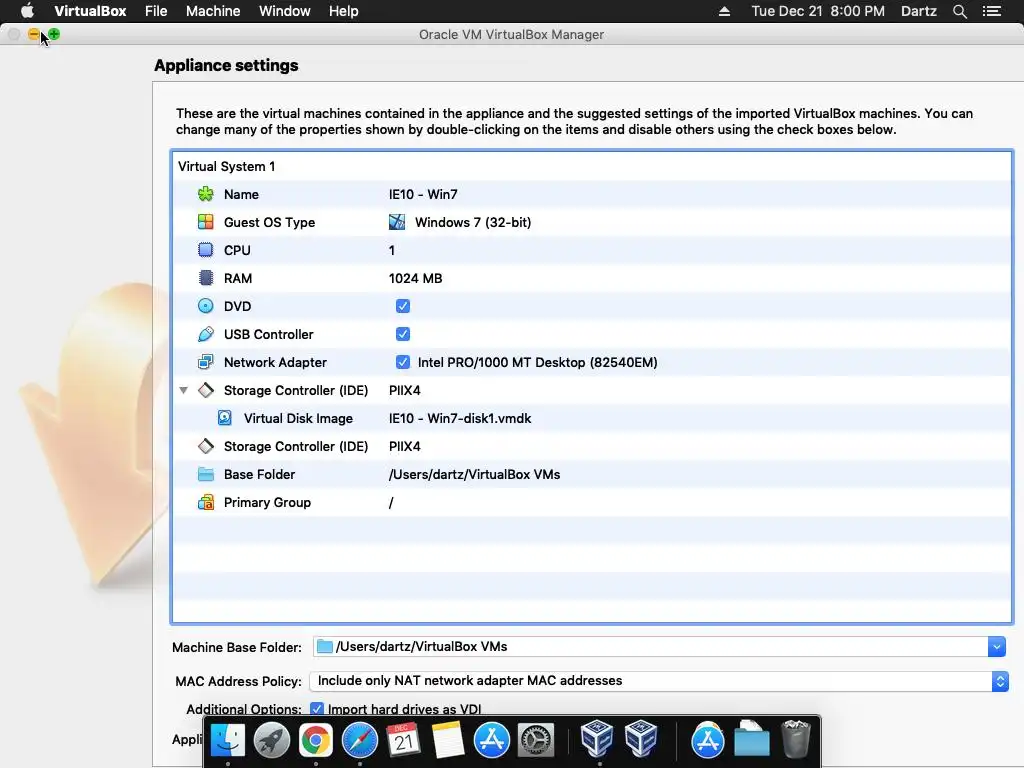Open the Window menu
The height and width of the screenshot is (768, 1024).
click(x=285, y=11)
